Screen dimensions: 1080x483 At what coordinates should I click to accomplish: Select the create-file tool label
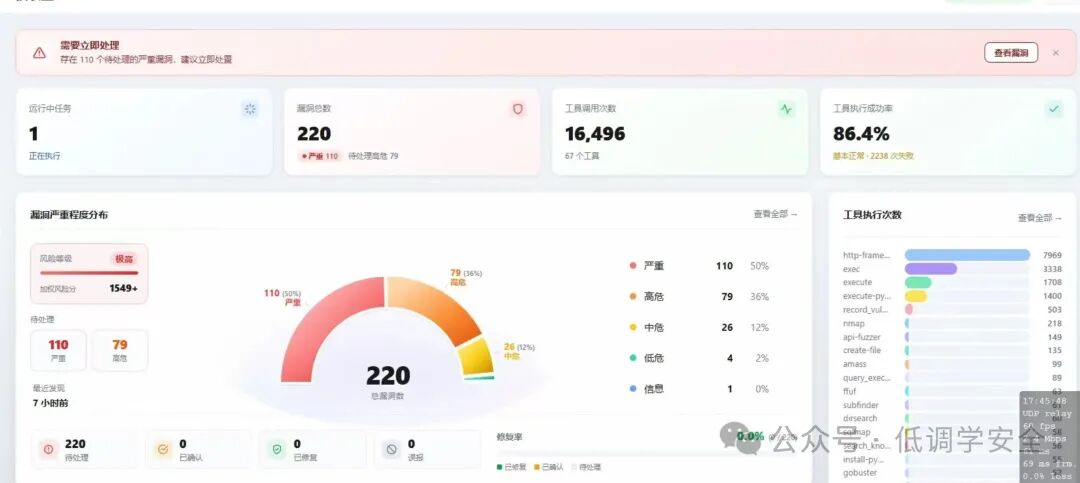coord(862,350)
